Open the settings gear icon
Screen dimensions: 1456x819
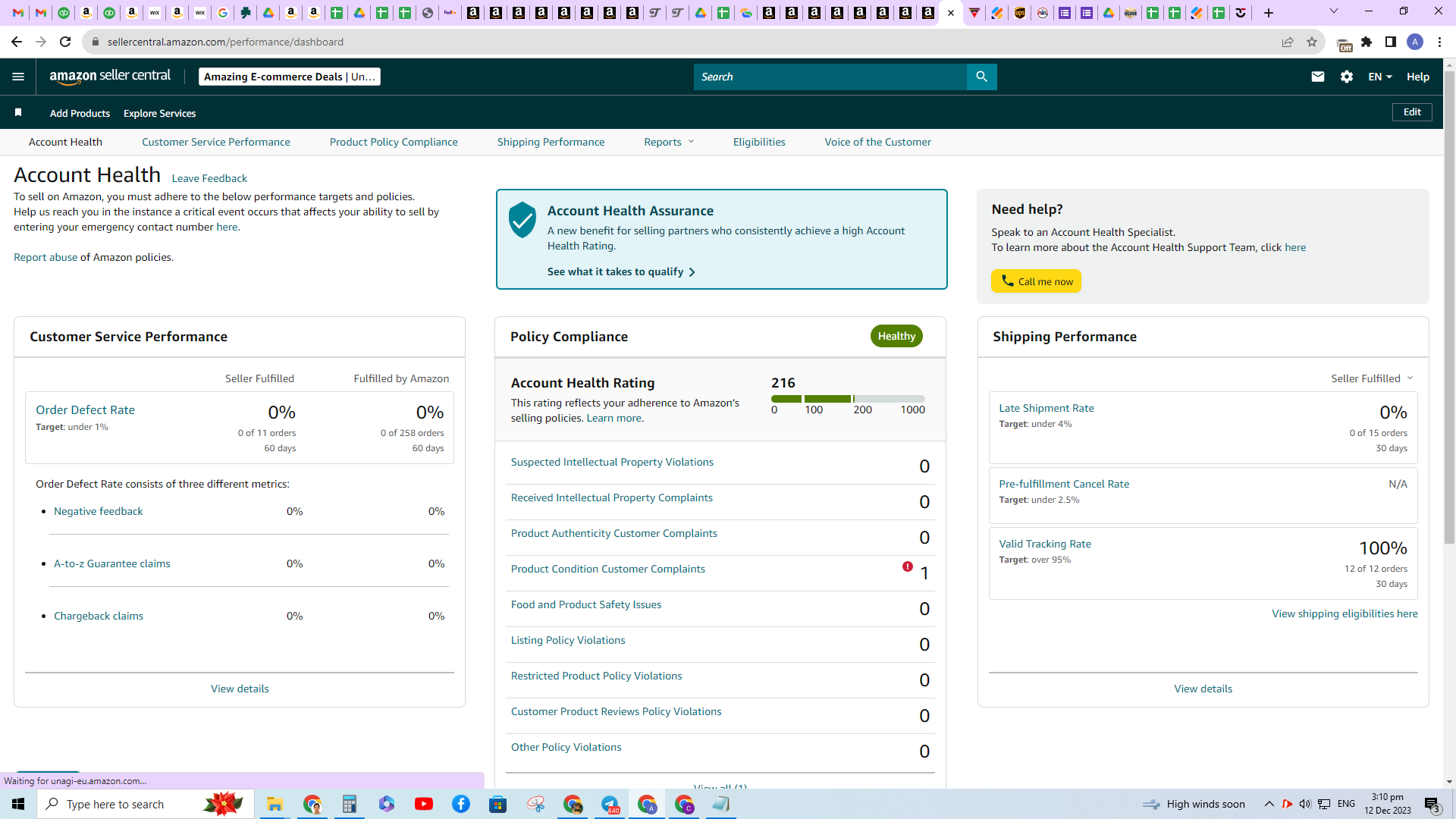pos(1347,77)
